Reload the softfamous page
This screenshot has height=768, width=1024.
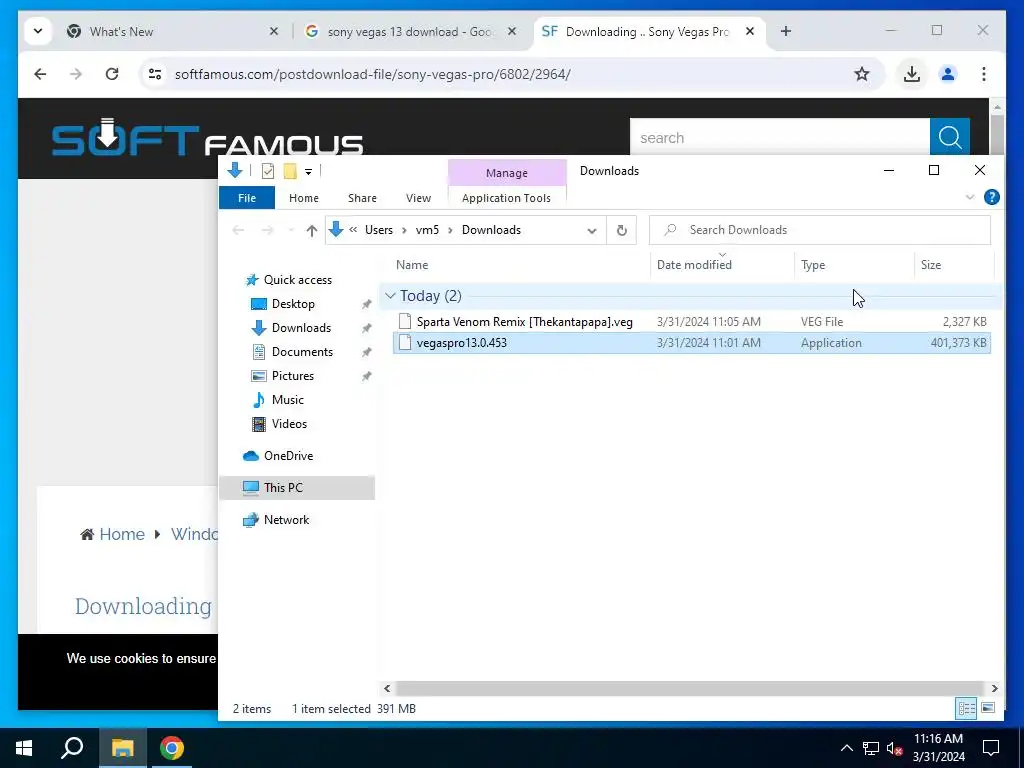coord(112,74)
